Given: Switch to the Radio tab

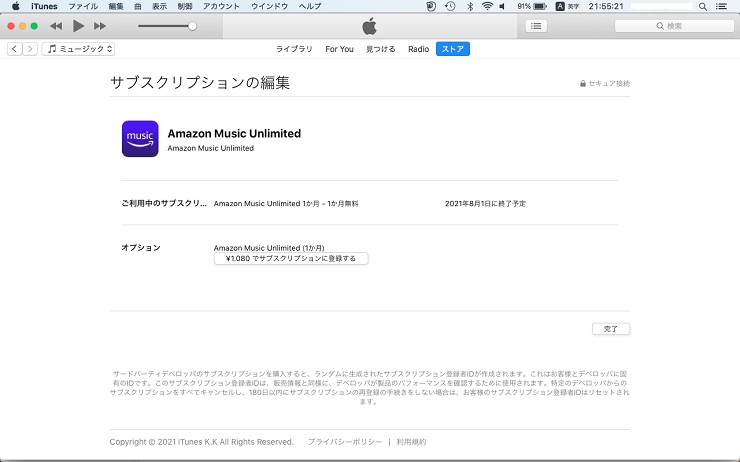Looking at the screenshot, I should pyautogui.click(x=419, y=49).
